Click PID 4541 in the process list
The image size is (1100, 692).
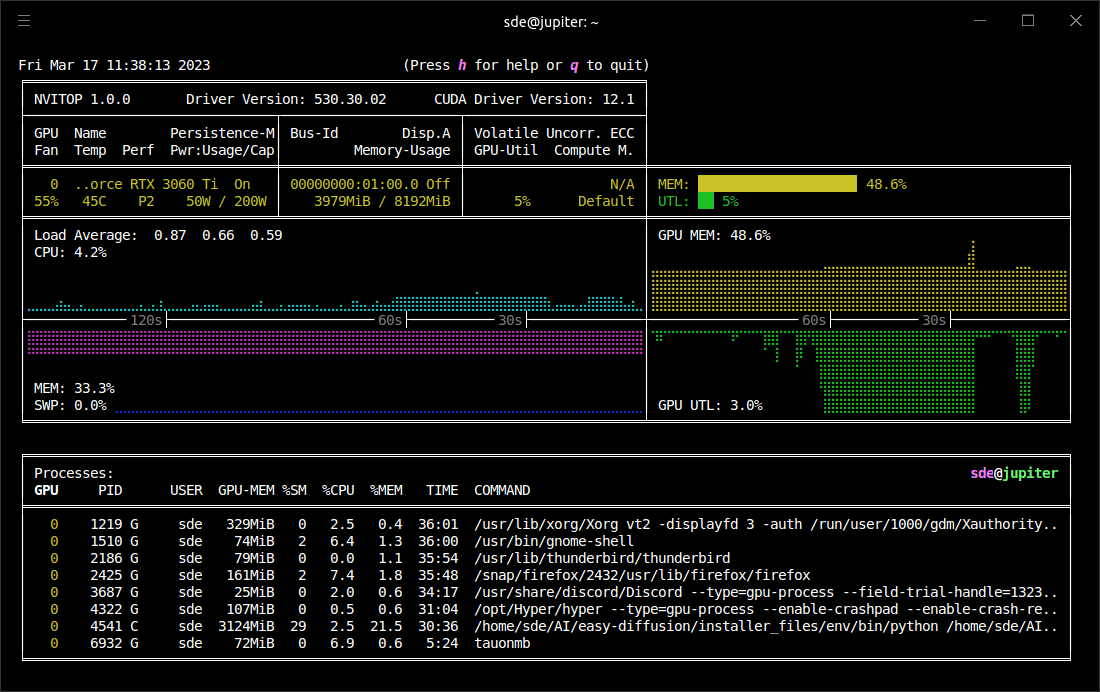(106, 626)
